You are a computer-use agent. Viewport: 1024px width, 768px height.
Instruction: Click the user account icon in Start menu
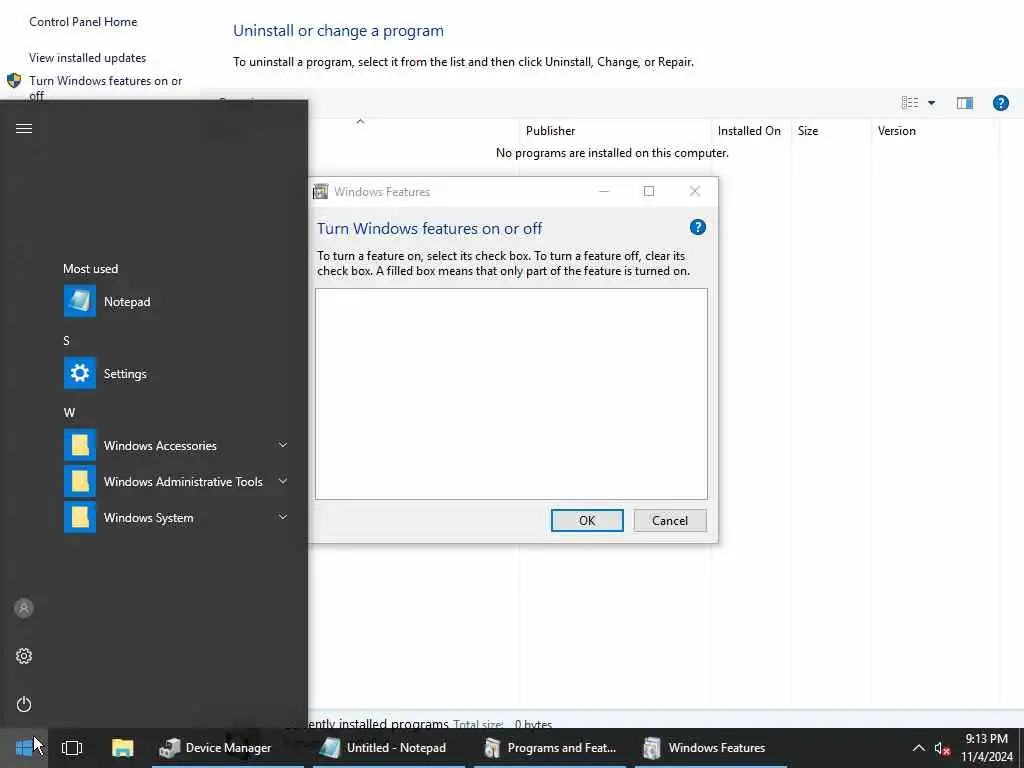pyautogui.click(x=24, y=608)
